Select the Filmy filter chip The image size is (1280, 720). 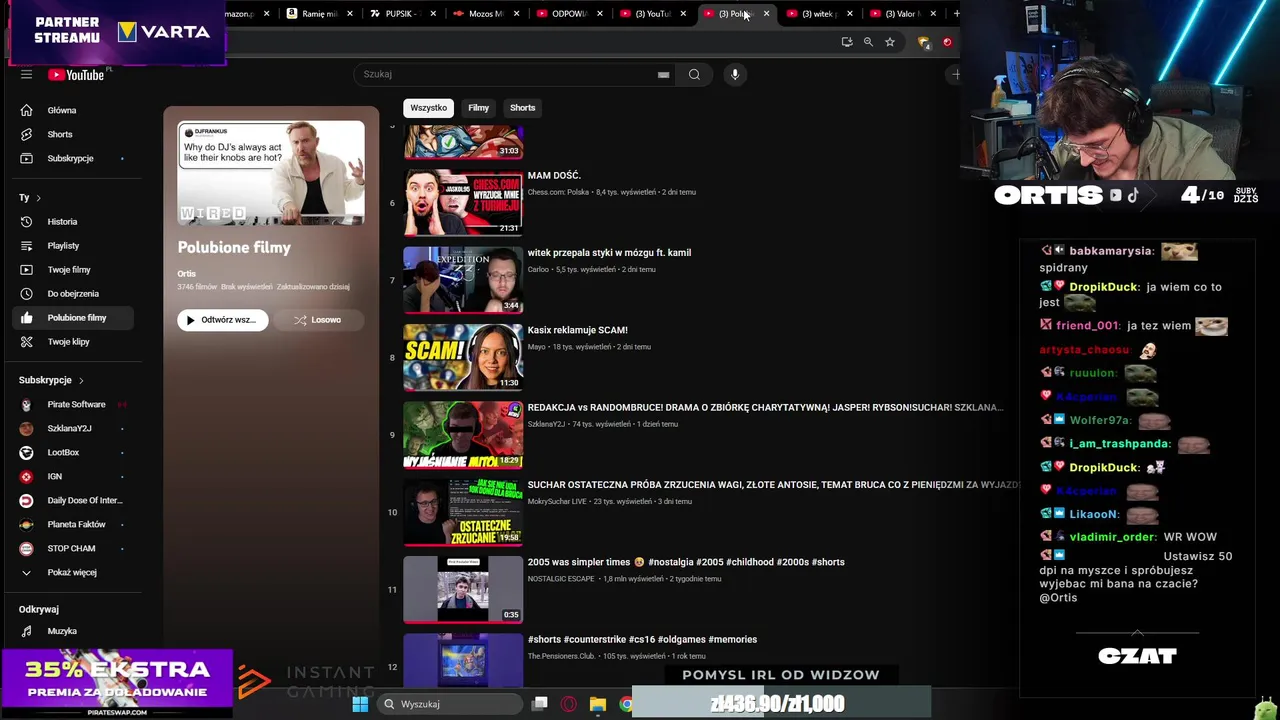tap(479, 108)
